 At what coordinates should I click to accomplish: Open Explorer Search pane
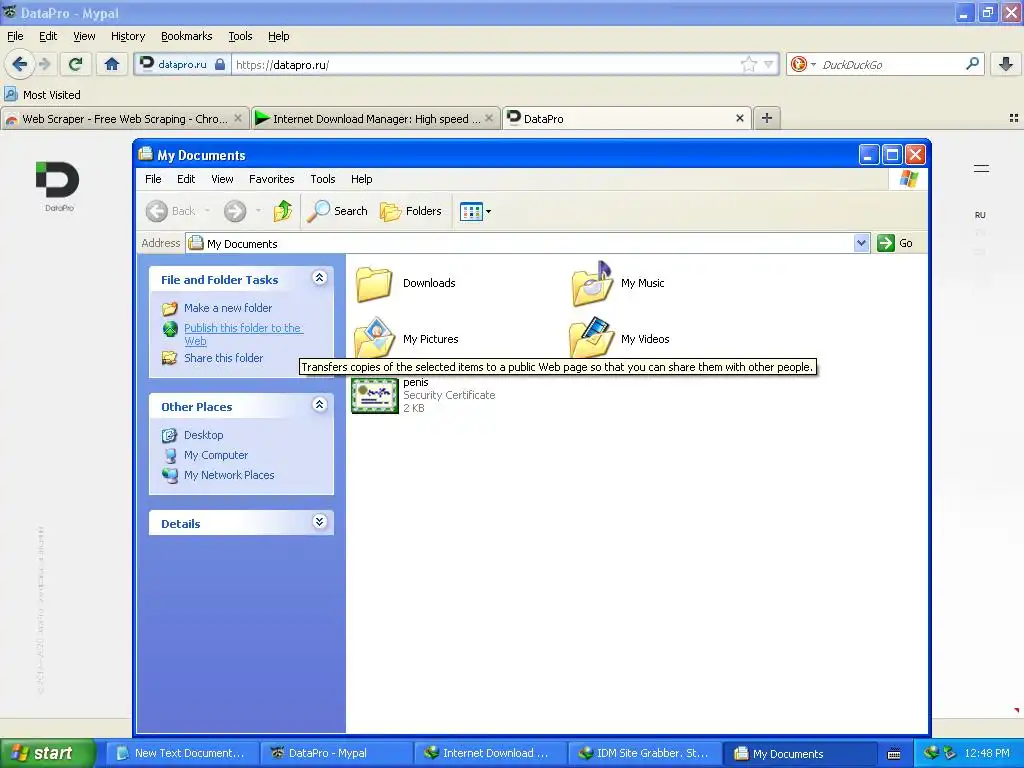coord(338,211)
